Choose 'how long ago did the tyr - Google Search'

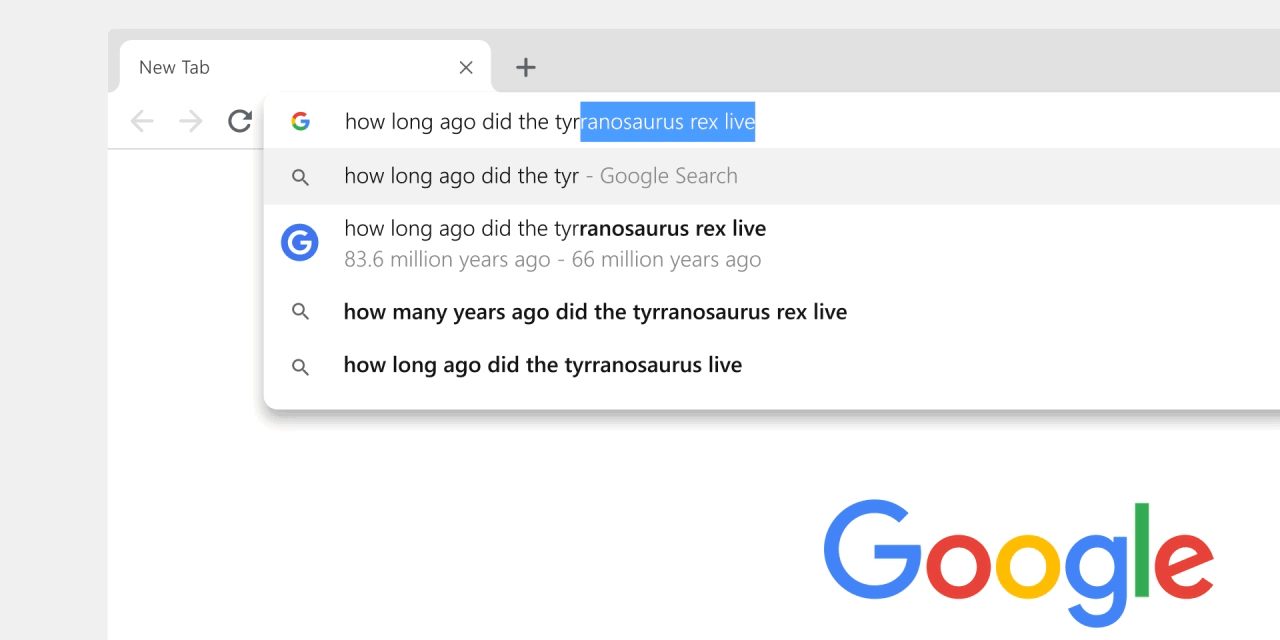(x=461, y=176)
